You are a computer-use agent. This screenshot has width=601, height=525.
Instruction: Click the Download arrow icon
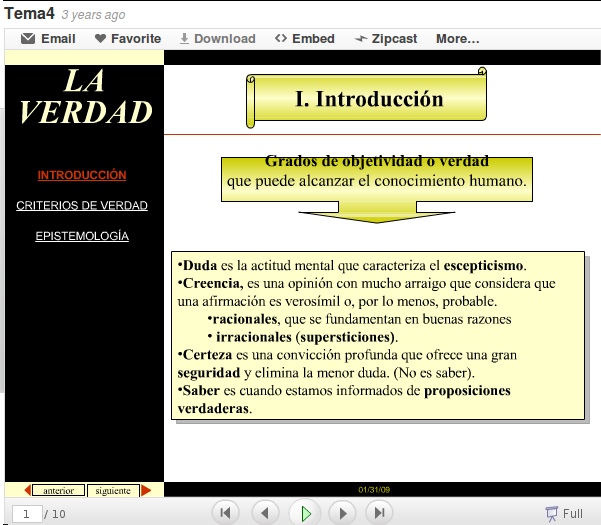click(x=184, y=39)
